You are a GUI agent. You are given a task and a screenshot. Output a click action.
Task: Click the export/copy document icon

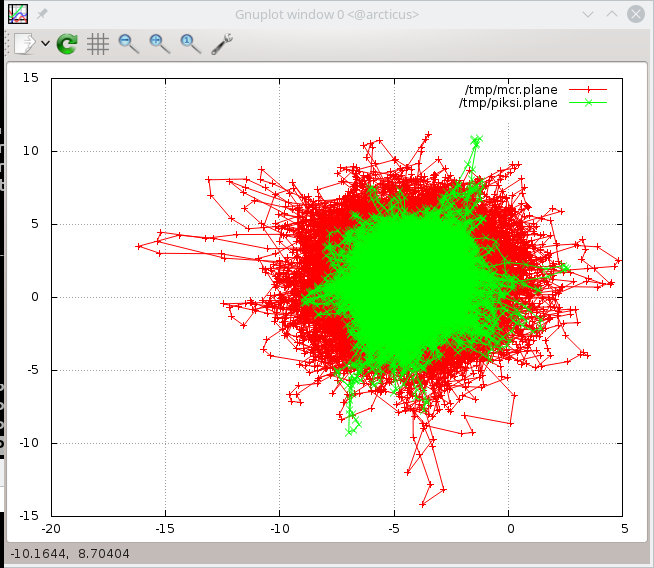[x=24, y=44]
